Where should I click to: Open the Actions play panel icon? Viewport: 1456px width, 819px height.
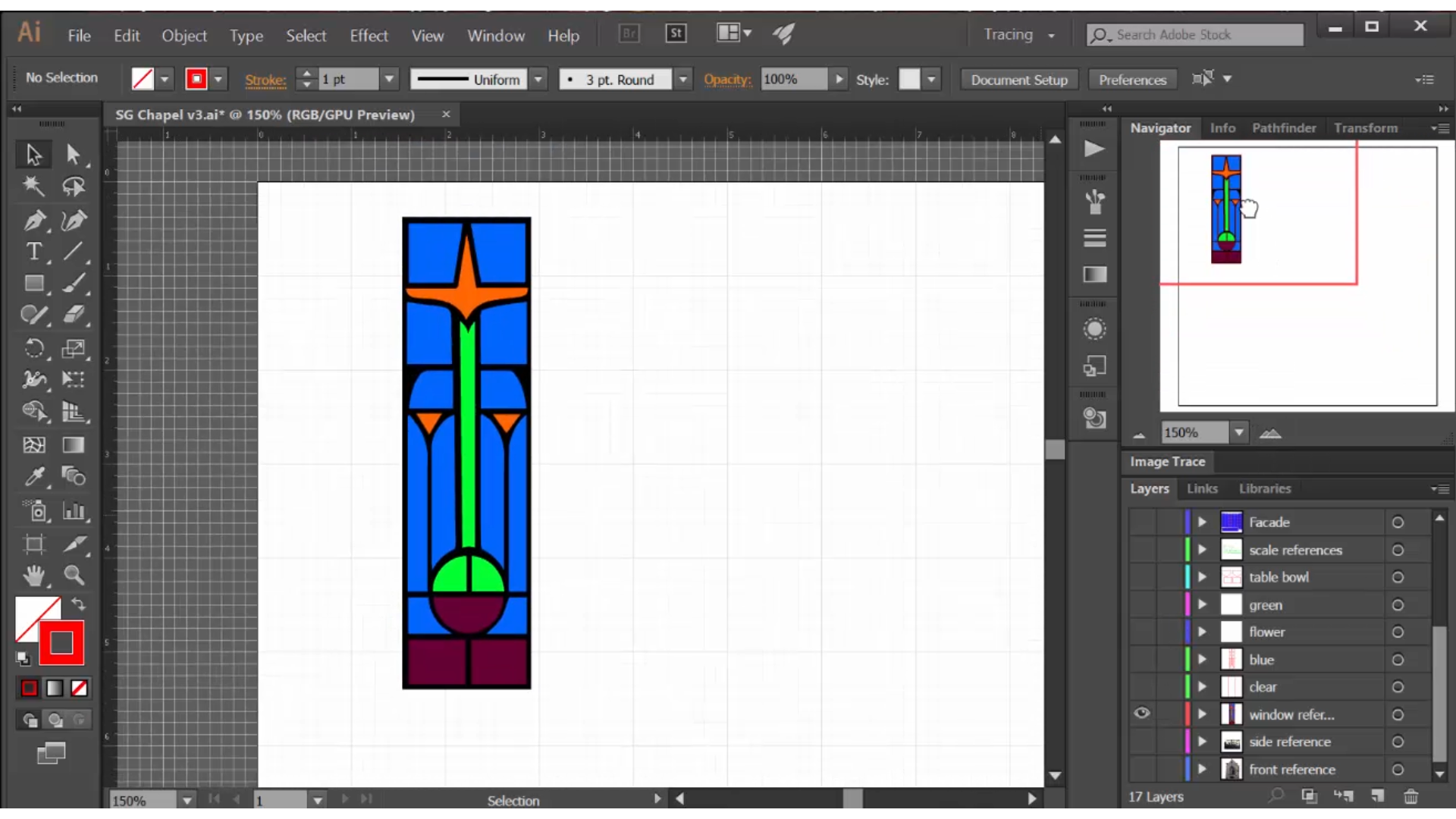tap(1094, 149)
